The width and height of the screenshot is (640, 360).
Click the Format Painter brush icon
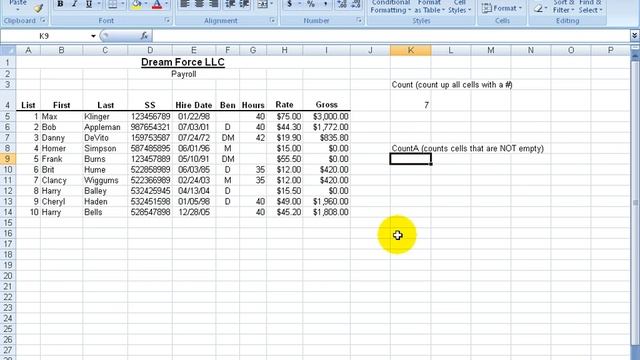click(x=38, y=7)
